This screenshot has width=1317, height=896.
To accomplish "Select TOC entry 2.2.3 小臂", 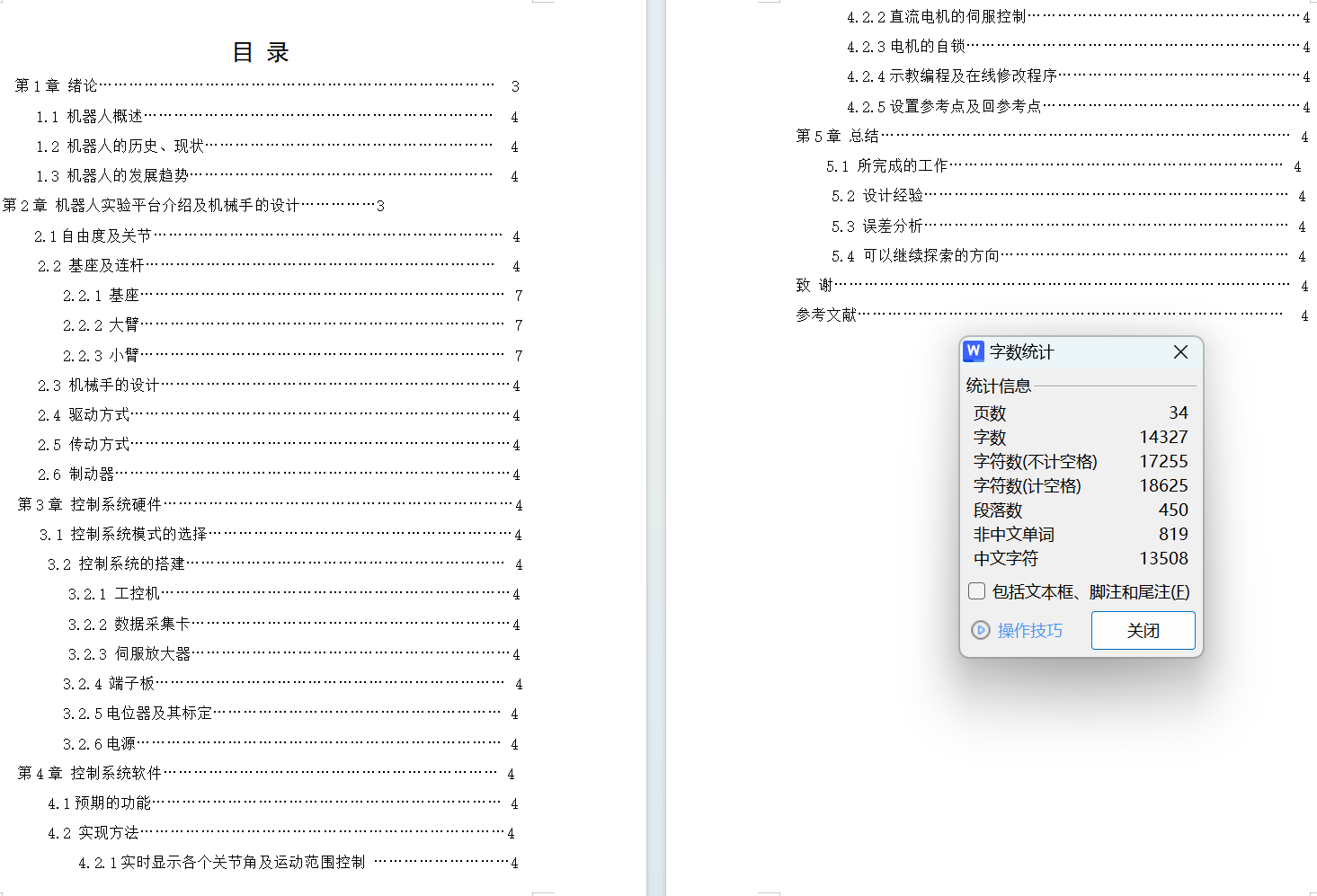I will pos(292,356).
